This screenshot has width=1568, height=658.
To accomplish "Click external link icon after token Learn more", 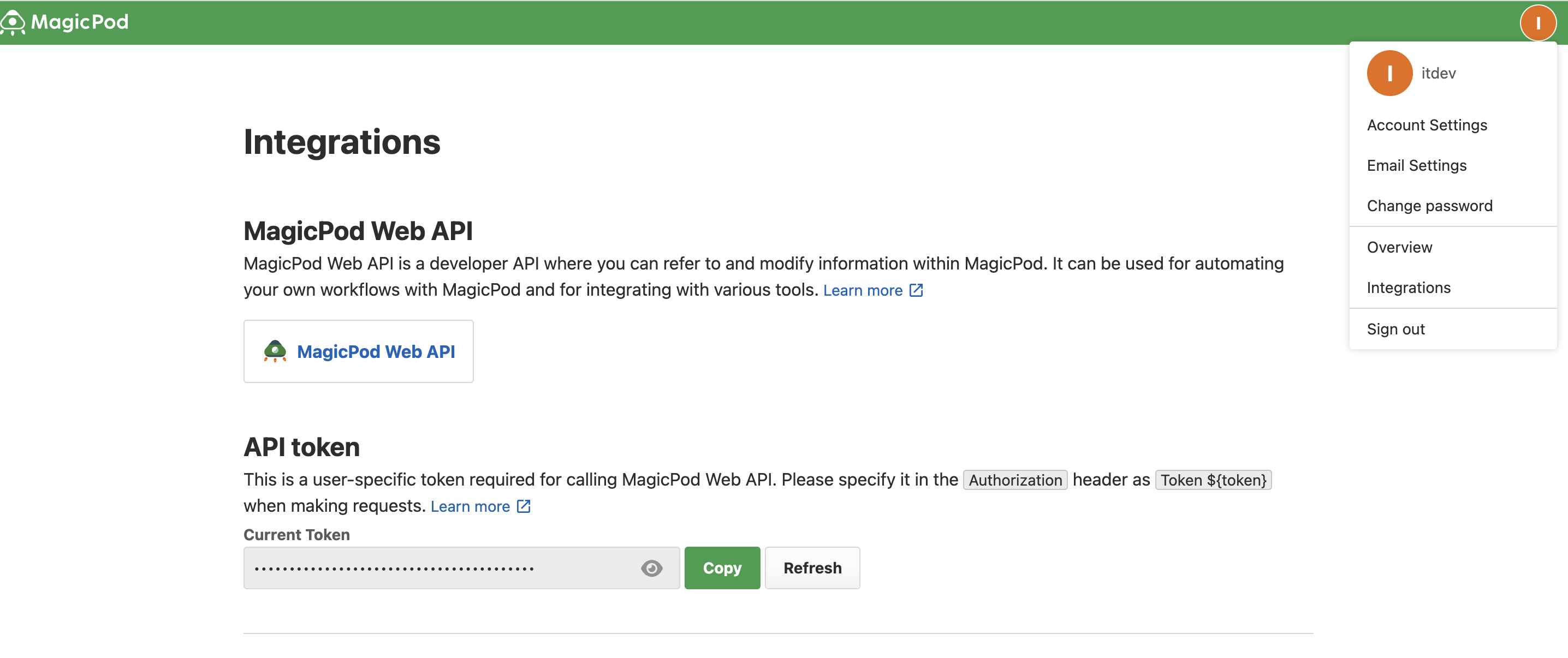I will [x=524, y=506].
